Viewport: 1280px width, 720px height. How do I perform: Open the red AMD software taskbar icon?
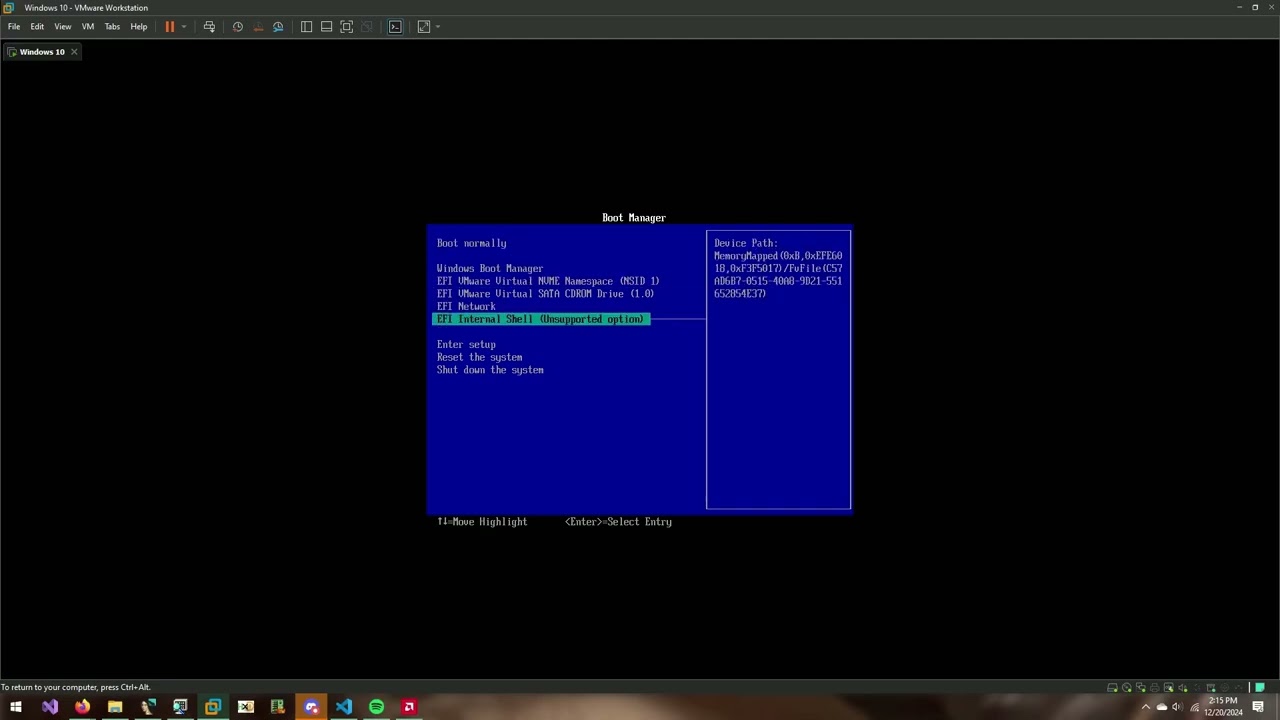(409, 707)
